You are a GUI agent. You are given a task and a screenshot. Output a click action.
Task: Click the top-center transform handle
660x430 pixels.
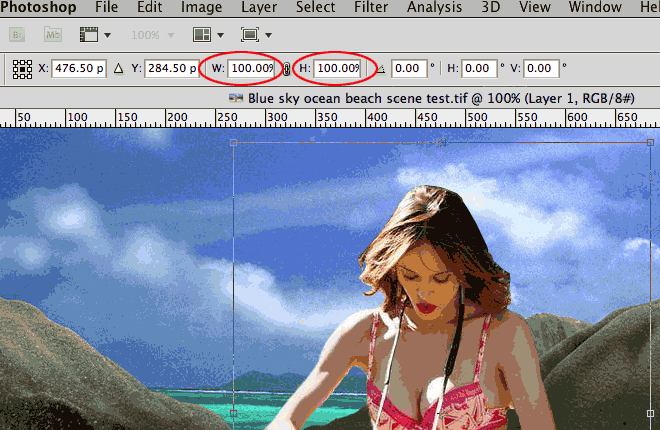[442, 143]
